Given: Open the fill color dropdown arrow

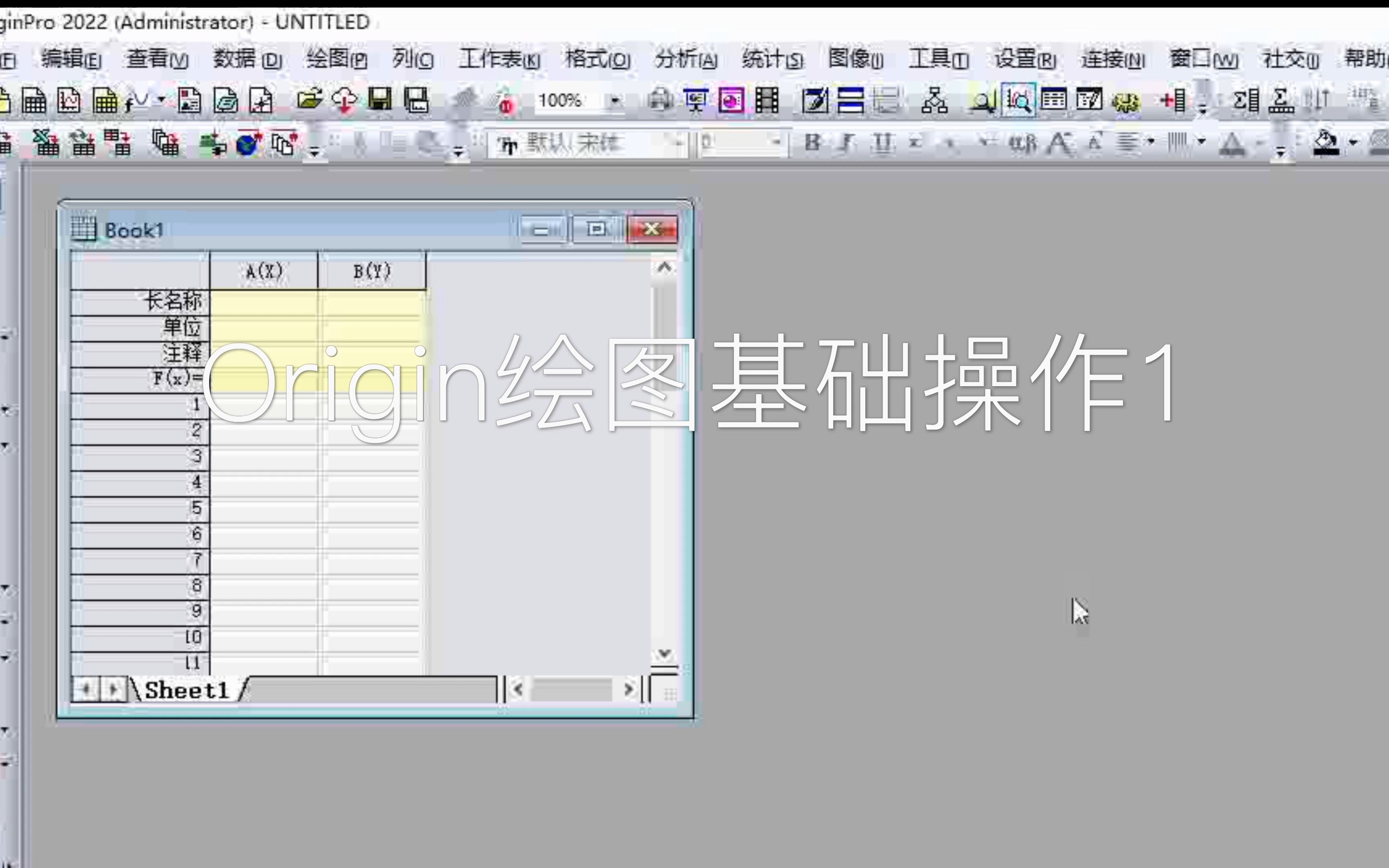Looking at the screenshot, I should 1353,142.
